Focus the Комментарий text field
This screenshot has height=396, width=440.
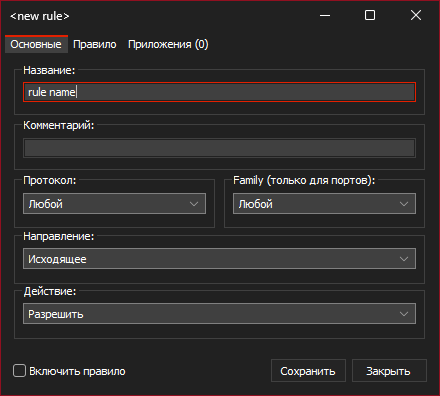pos(219,148)
